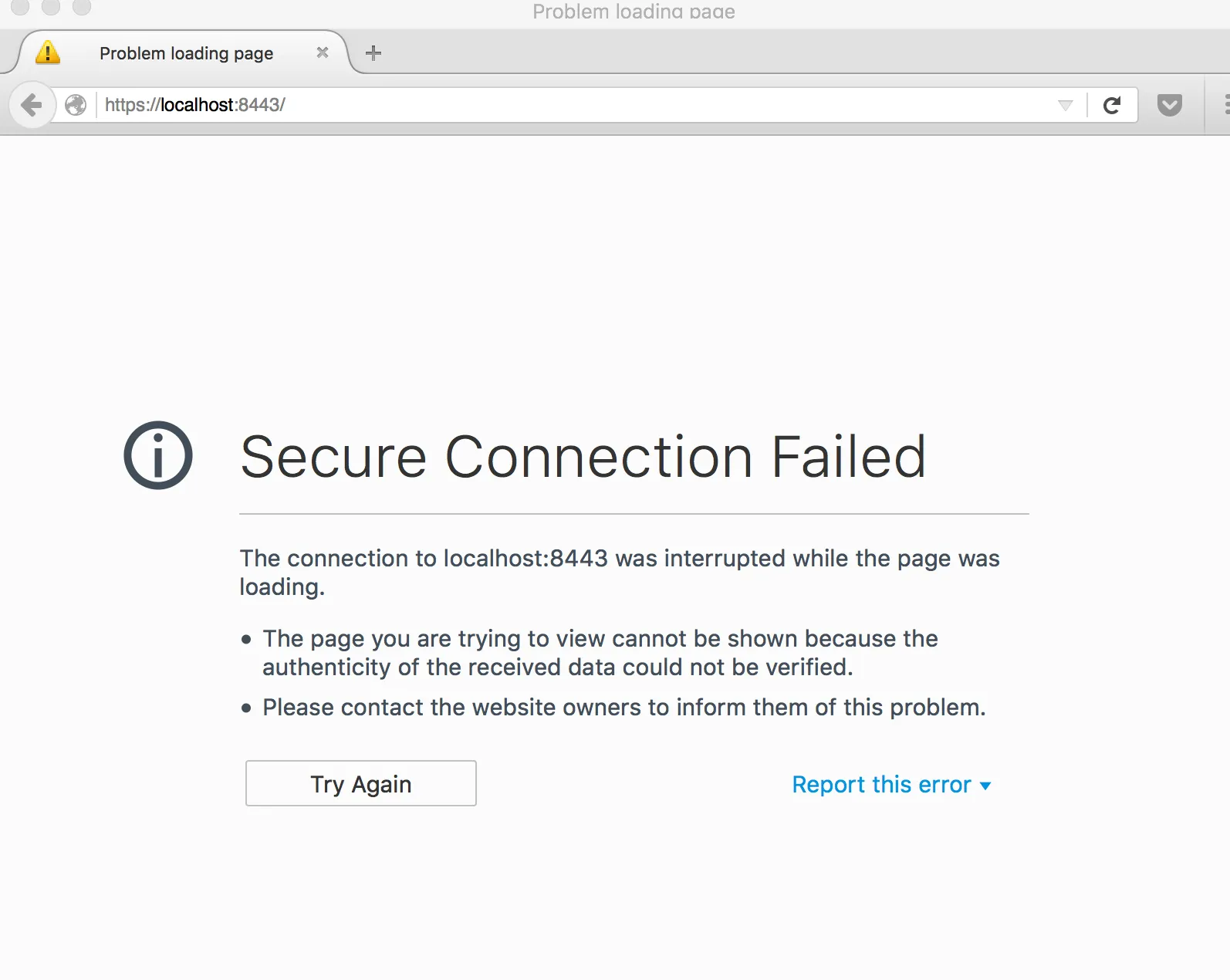The width and height of the screenshot is (1230, 980).
Task: Minimize the browser window
Action: [51, 6]
